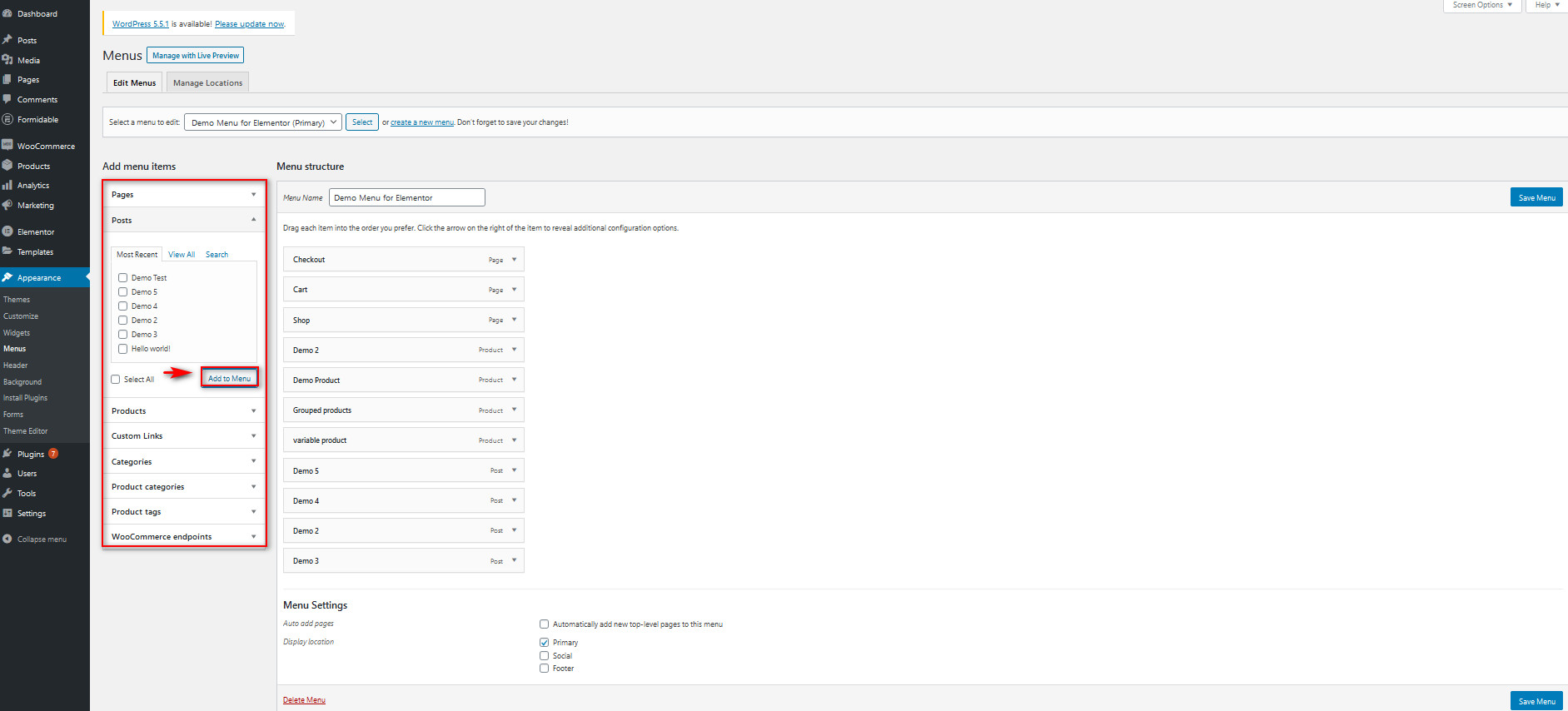This screenshot has width=1568, height=711.
Task: Expand the Demo 5 post item arrow
Action: [514, 470]
